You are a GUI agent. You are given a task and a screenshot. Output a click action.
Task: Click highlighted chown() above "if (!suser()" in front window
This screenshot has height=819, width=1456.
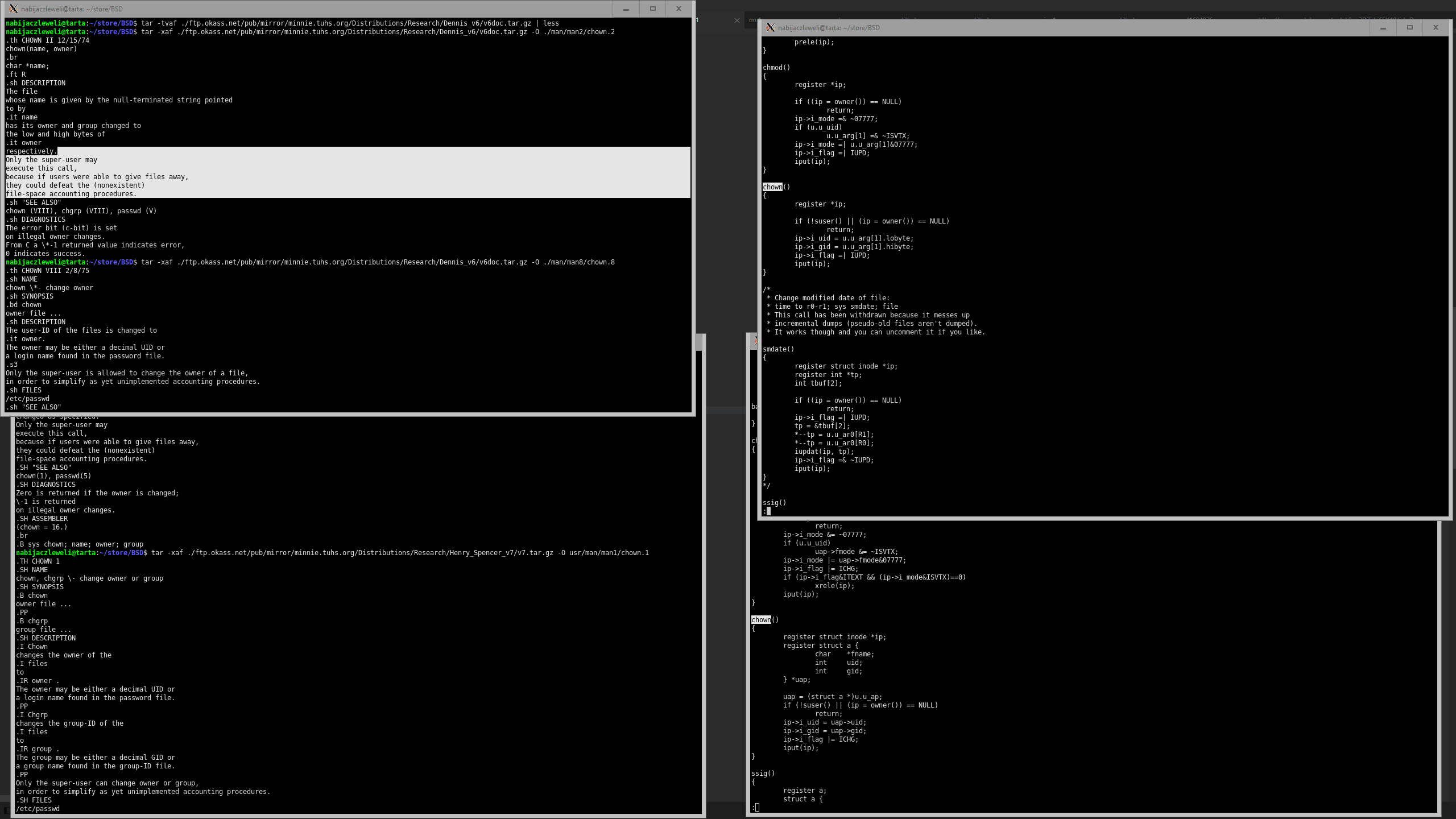click(772, 187)
